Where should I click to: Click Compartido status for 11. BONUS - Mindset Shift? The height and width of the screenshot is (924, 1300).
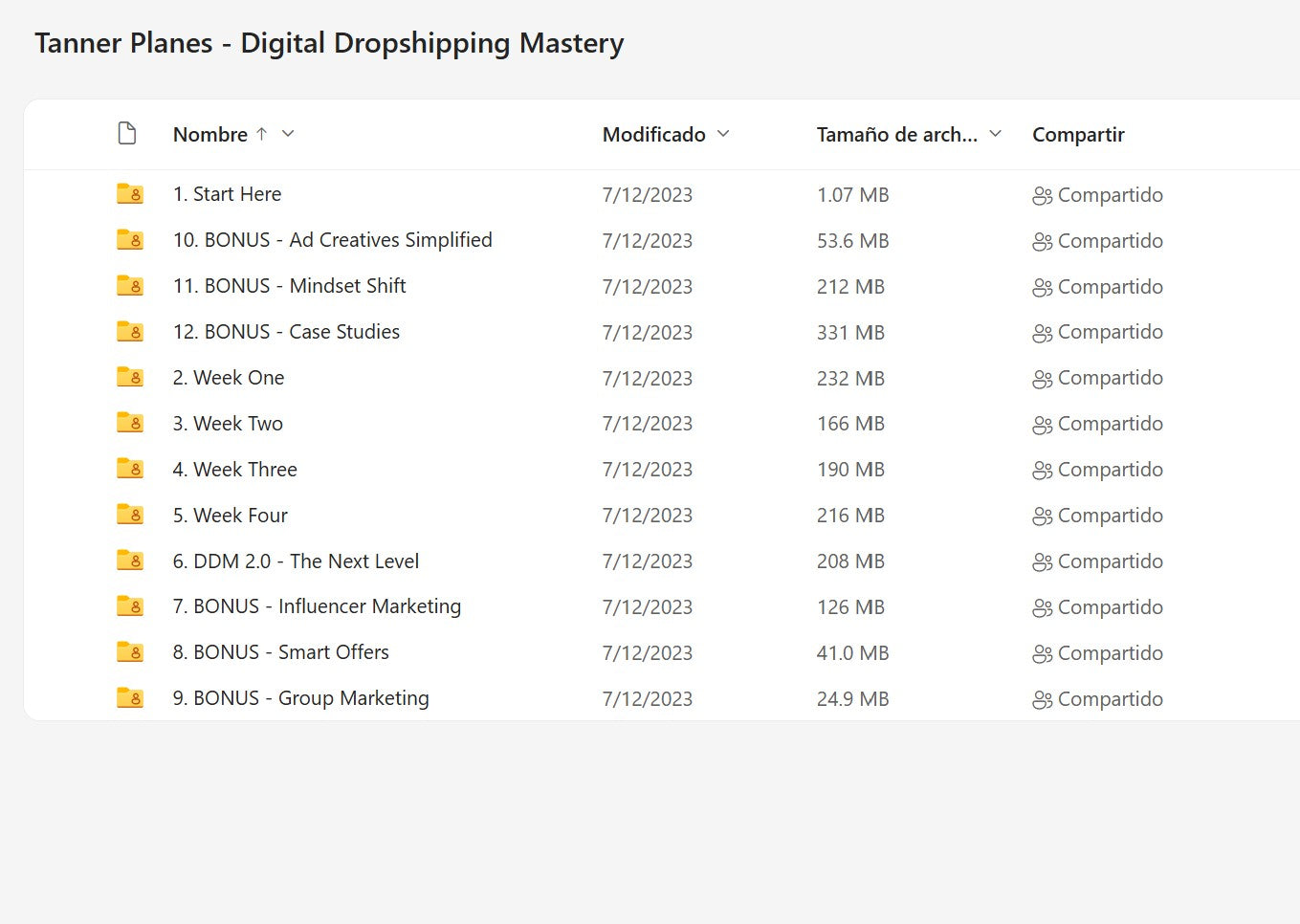1110,287
